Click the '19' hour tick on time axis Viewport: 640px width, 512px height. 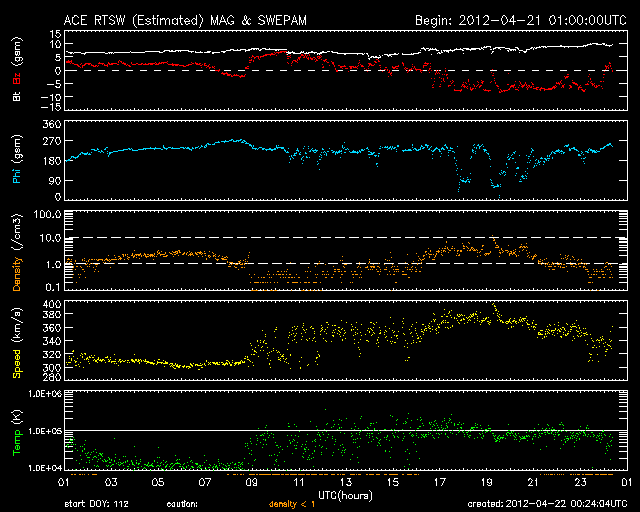[x=487, y=483]
